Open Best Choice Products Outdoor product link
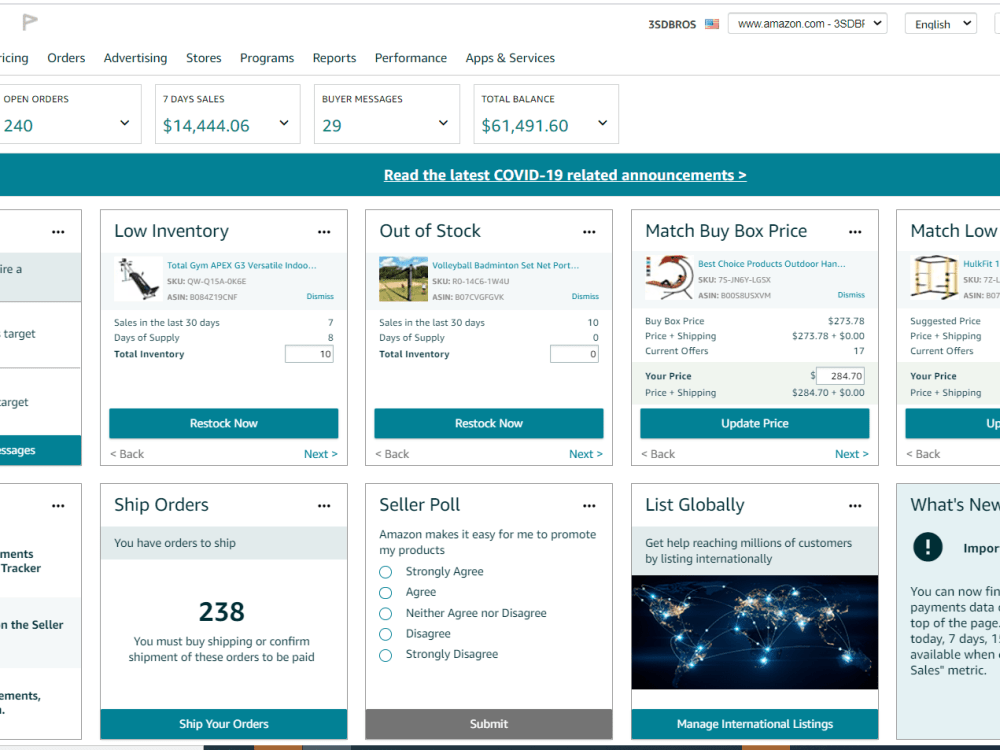This screenshot has height=750, width=1000. coord(772,263)
